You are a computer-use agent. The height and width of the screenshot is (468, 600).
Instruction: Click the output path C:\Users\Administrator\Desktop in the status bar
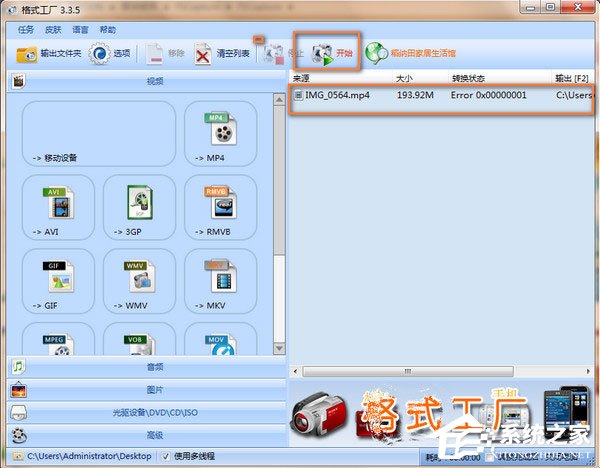[89, 456]
